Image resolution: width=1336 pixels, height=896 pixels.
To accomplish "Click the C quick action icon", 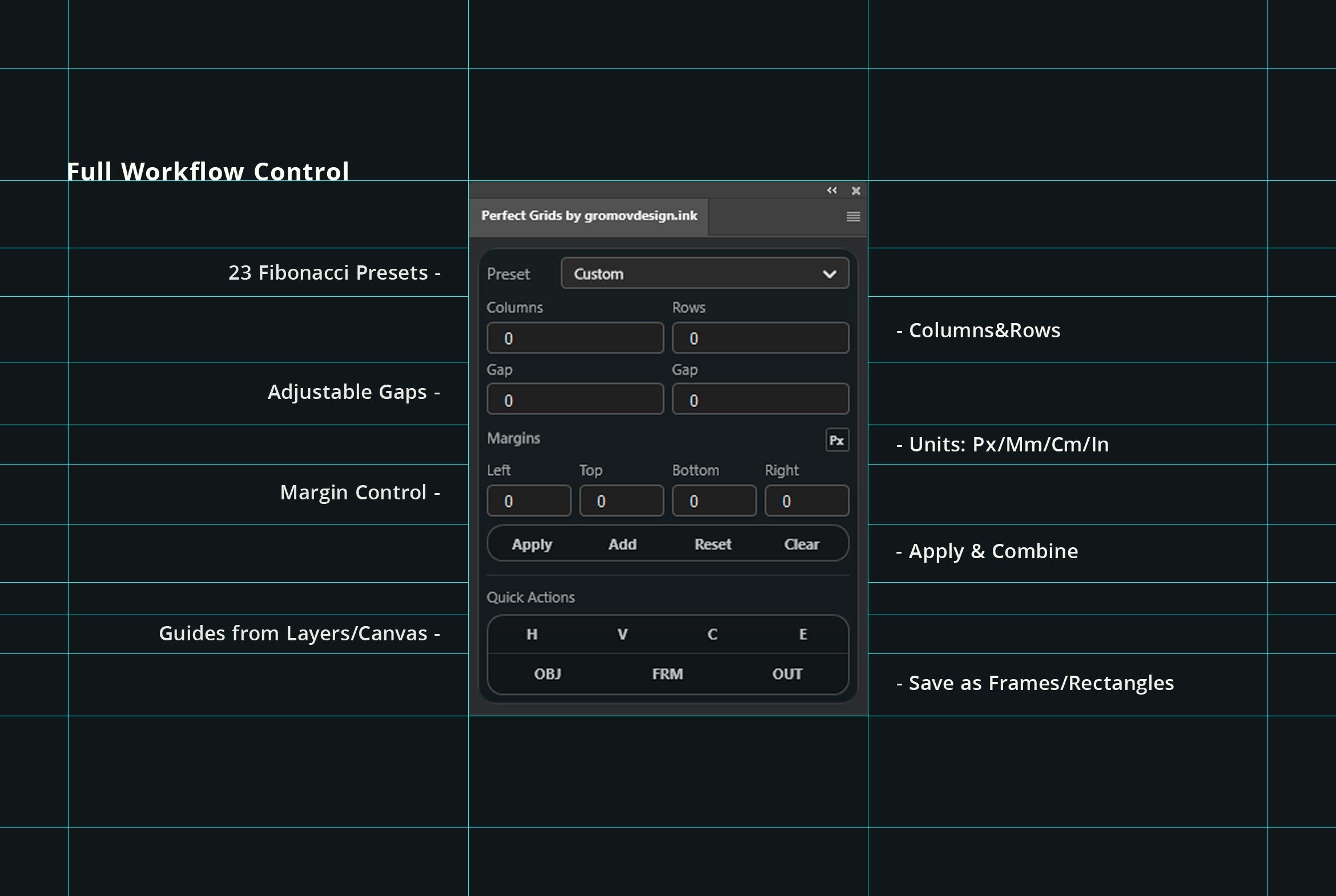I will 713,634.
